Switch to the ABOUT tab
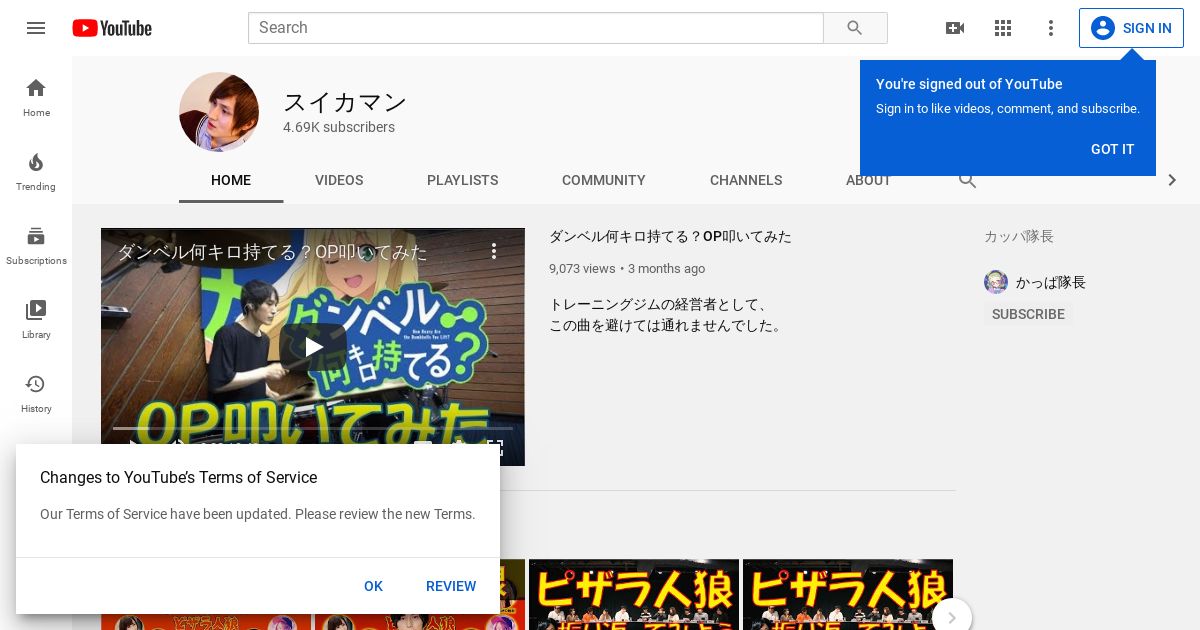 pyautogui.click(x=868, y=180)
